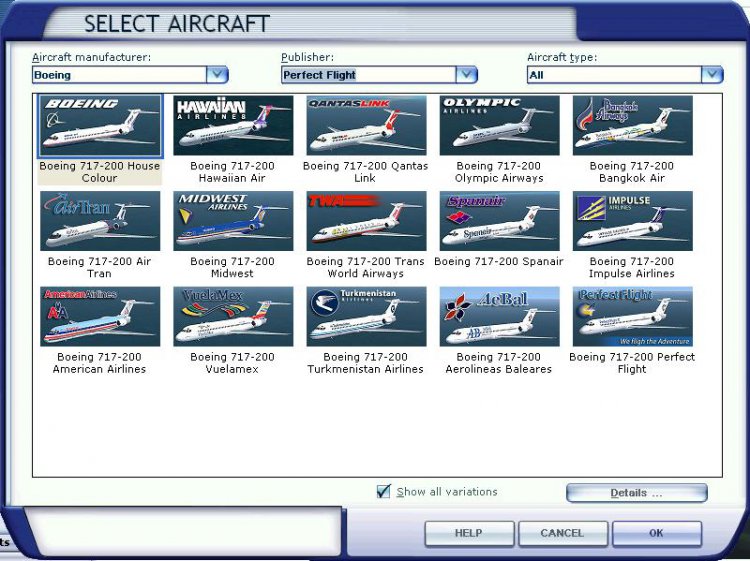750x561 pixels.
Task: Select the Bangkok Air 717-200 aircraft
Action: (632, 126)
